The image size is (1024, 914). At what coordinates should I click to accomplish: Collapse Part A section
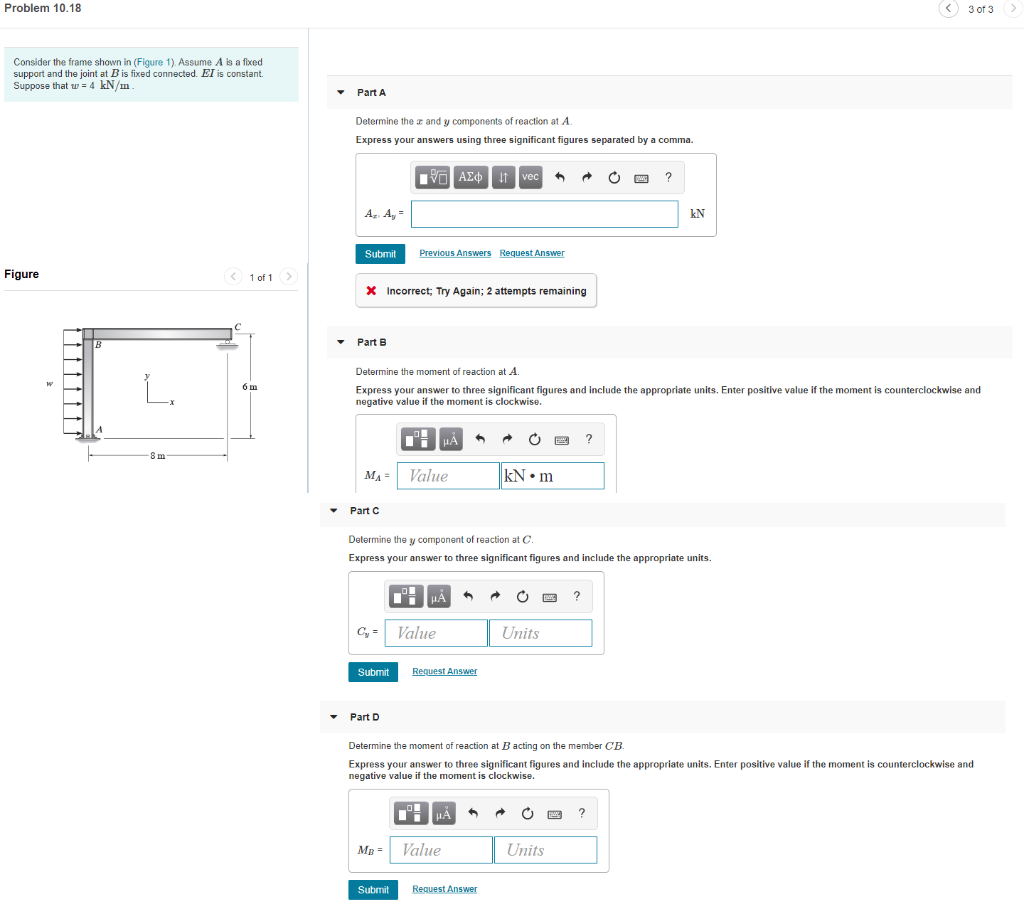(x=340, y=93)
